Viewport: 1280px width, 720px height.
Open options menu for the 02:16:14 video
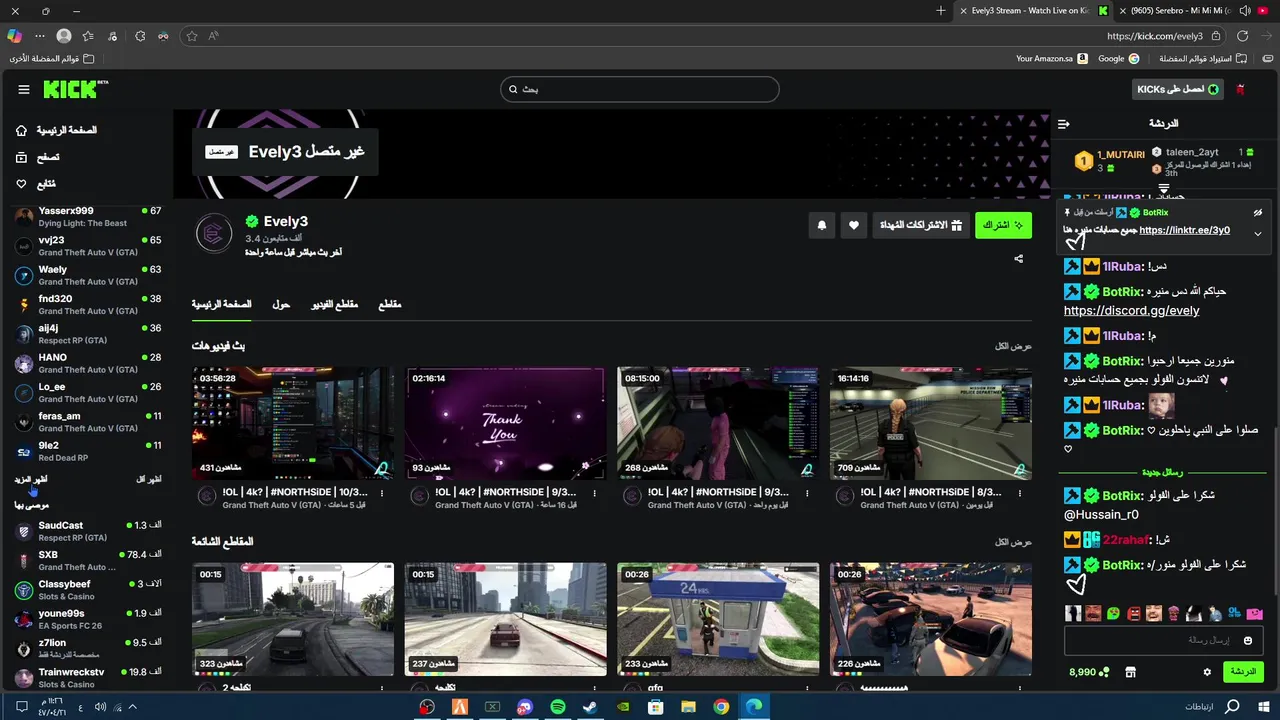pyautogui.click(x=595, y=493)
